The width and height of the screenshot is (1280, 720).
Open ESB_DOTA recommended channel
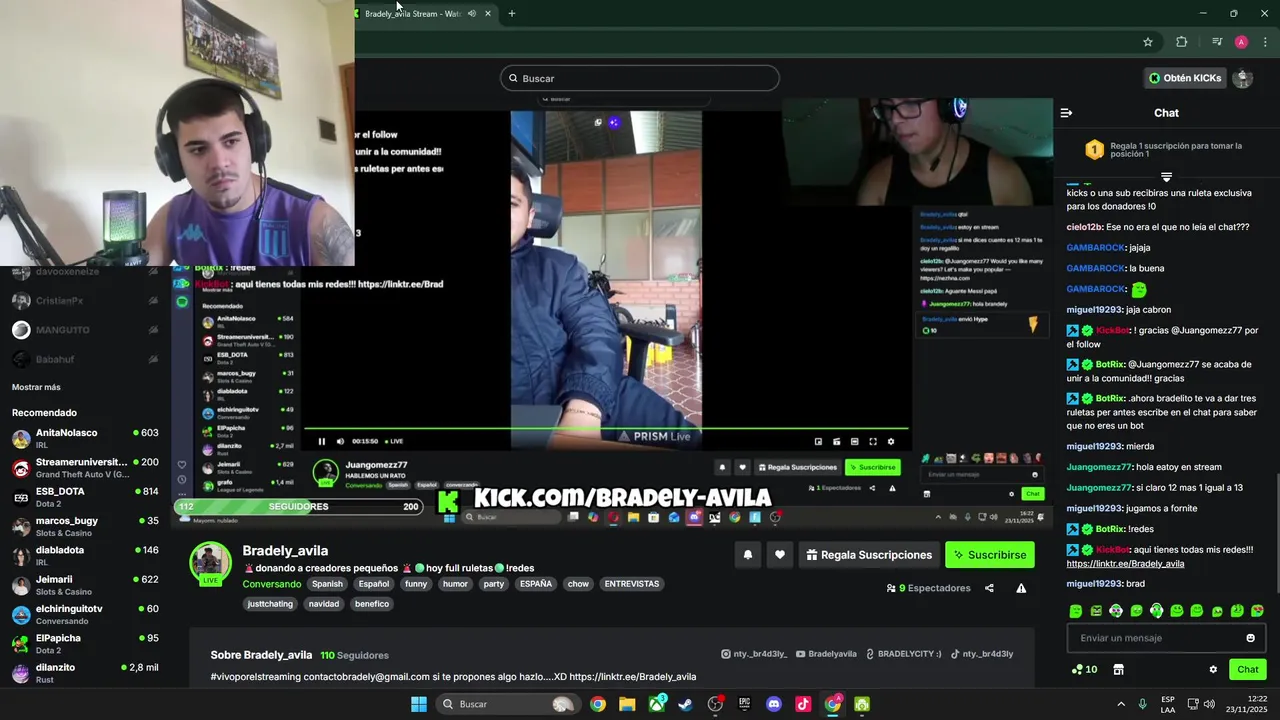coord(85,497)
